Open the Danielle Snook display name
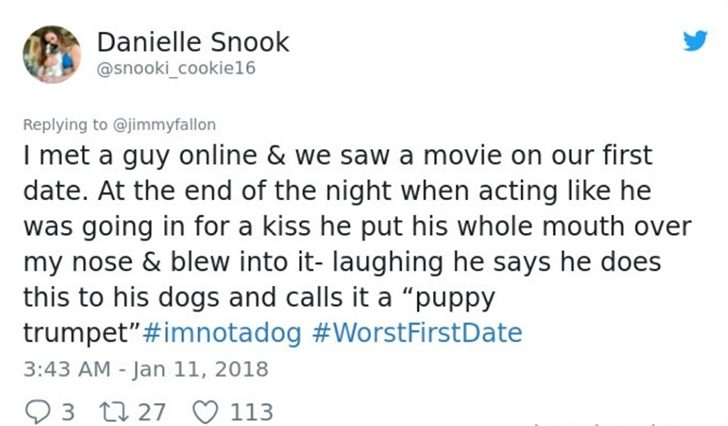 pos(193,42)
